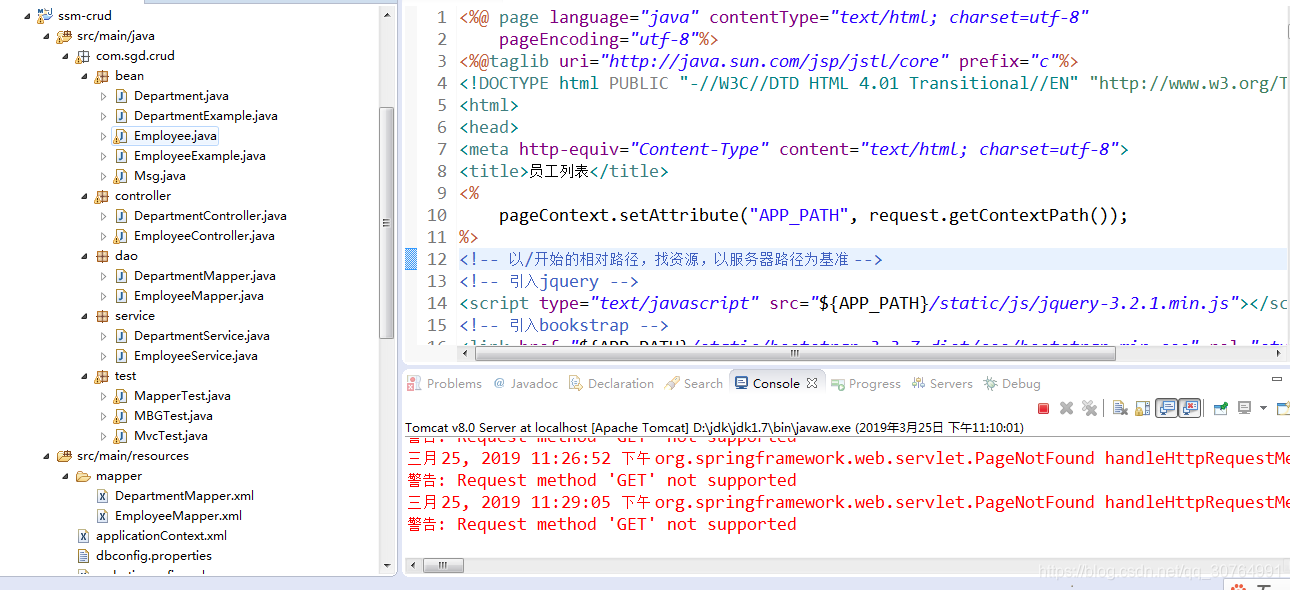The height and width of the screenshot is (590, 1290).
Task: Open the Declaration tab
Action: (x=611, y=383)
